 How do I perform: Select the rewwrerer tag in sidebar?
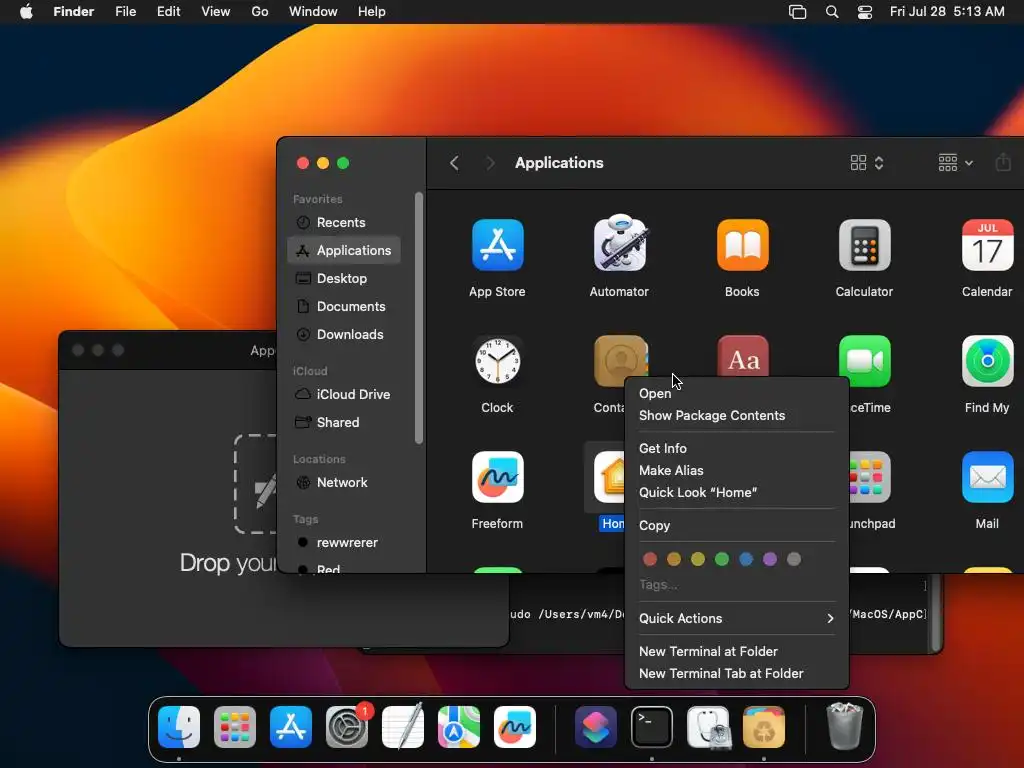[x=344, y=543]
